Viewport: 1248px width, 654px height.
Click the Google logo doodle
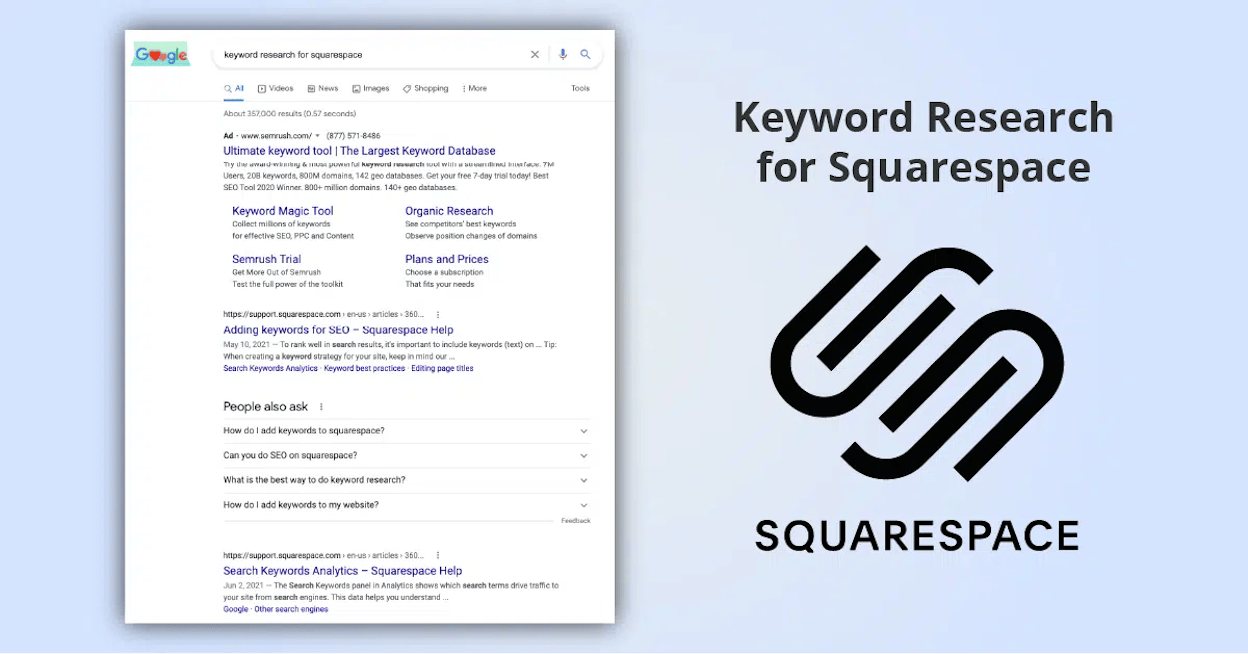[x=161, y=55]
